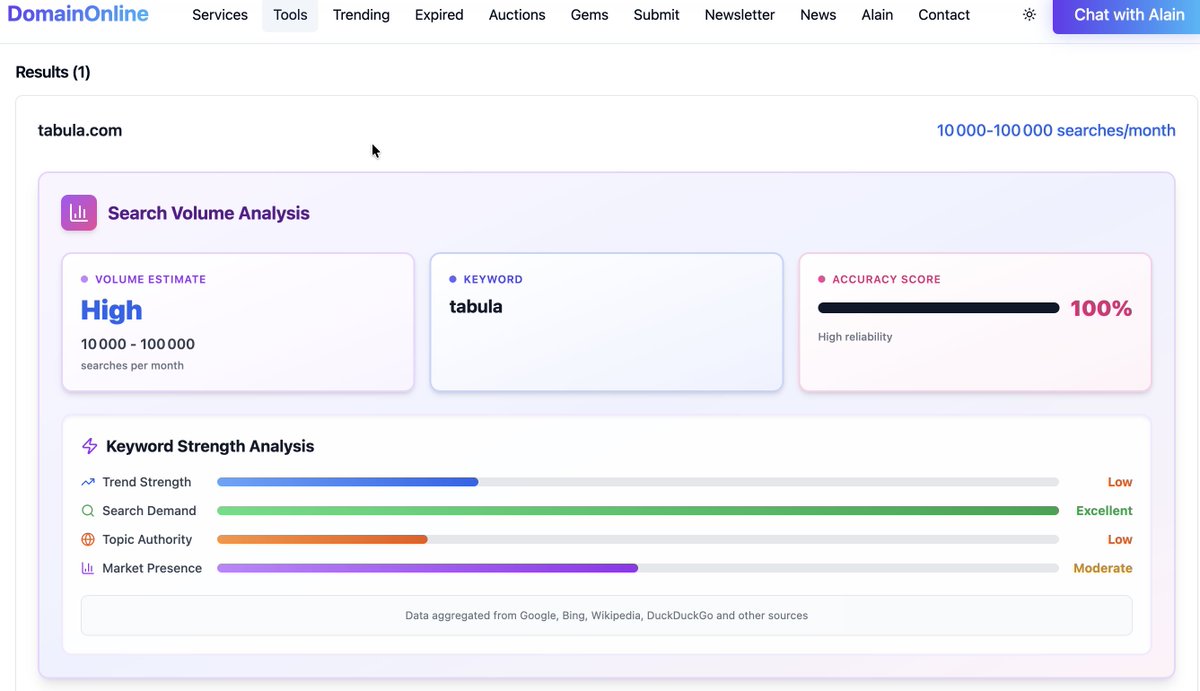Click the High reliability label
This screenshot has height=691, width=1200.
point(855,337)
